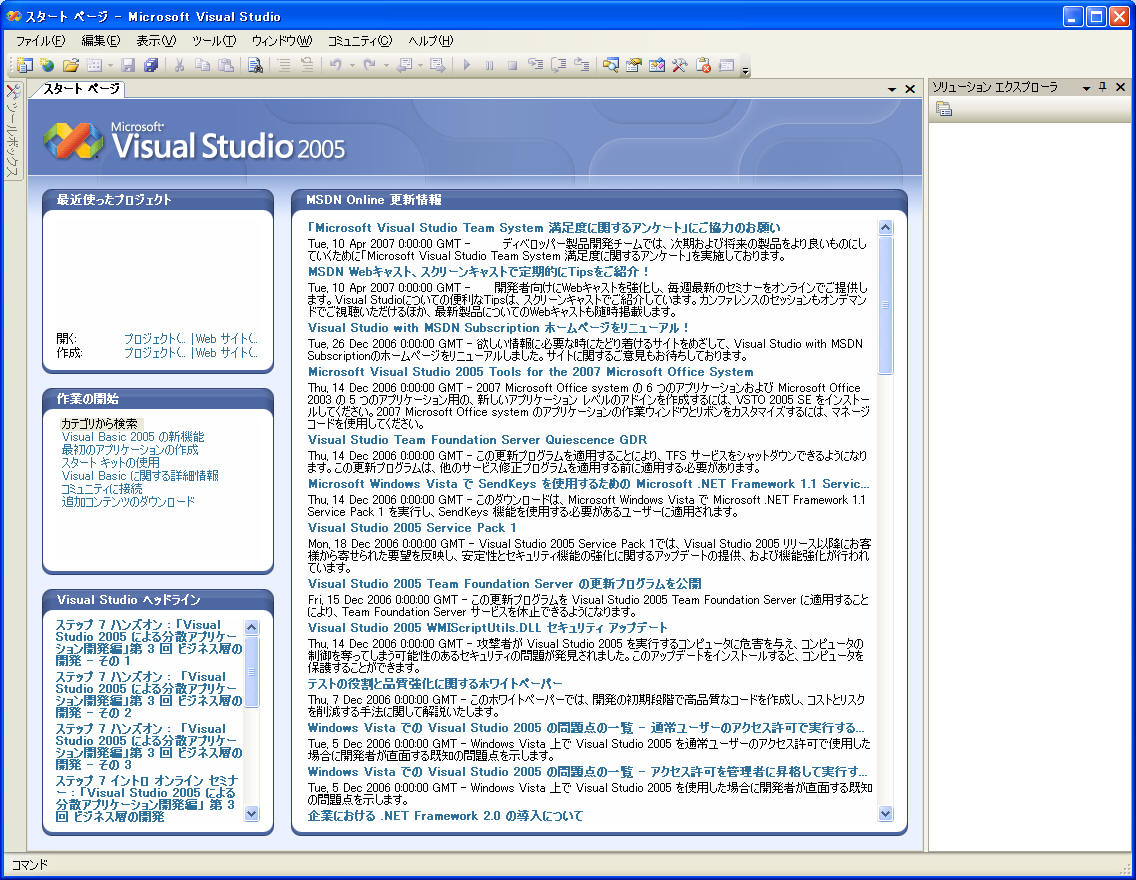The width and height of the screenshot is (1136, 880).
Task: Open the Properties Window toolbar icon
Action: (x=634, y=65)
